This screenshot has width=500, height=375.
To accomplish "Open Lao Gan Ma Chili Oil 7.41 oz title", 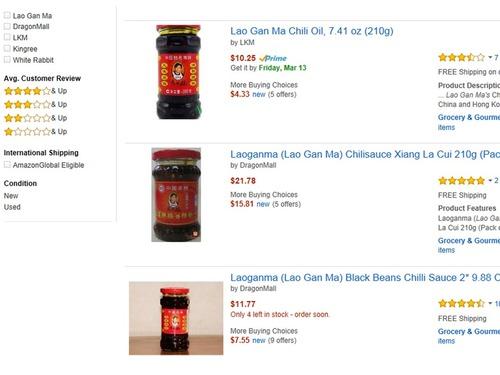I will coord(312,31).
